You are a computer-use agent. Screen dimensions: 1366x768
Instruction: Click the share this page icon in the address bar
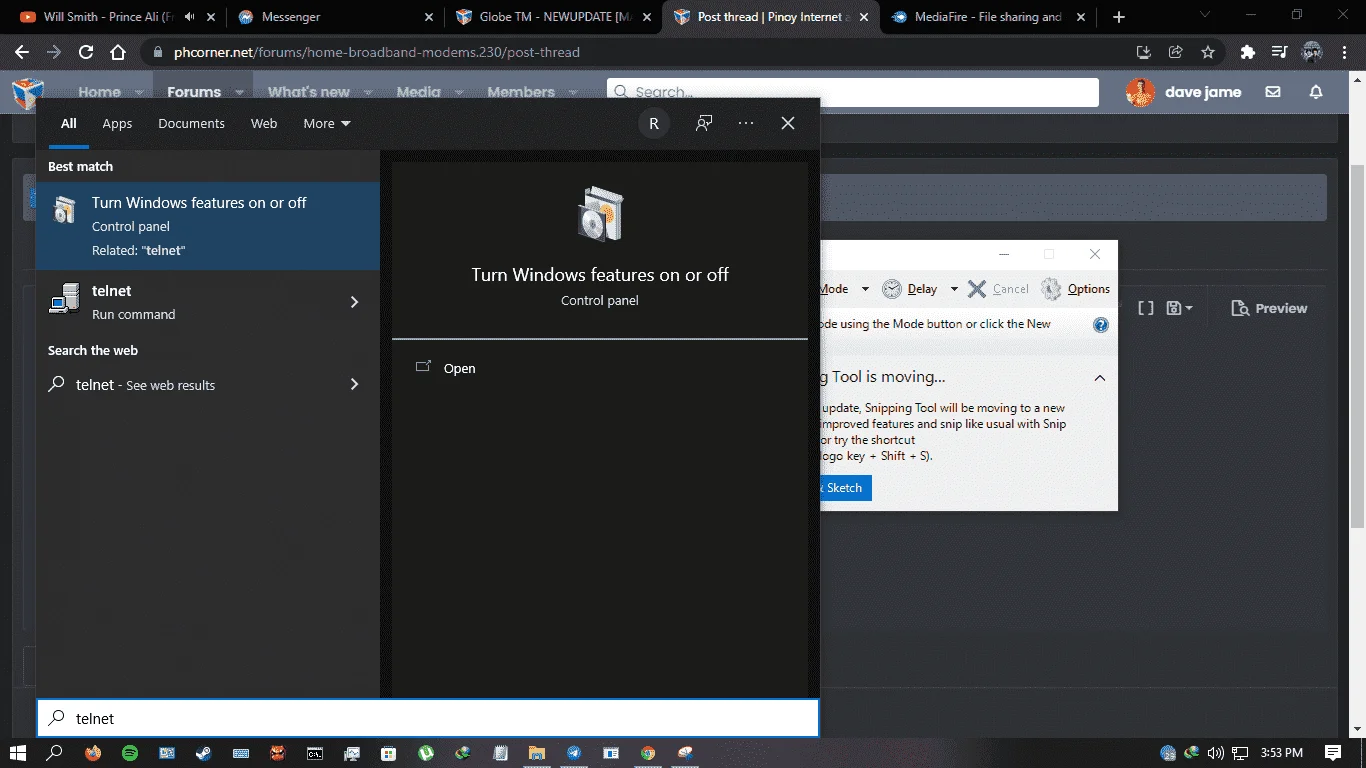tap(1176, 52)
